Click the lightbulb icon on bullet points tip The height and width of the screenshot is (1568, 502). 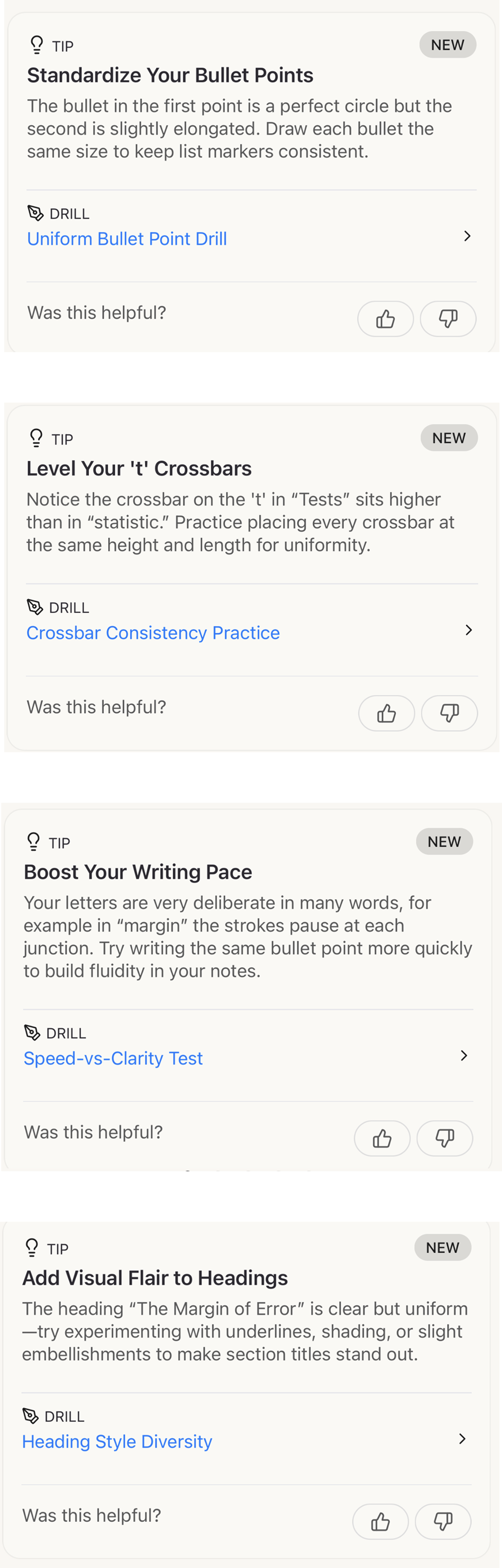(37, 45)
